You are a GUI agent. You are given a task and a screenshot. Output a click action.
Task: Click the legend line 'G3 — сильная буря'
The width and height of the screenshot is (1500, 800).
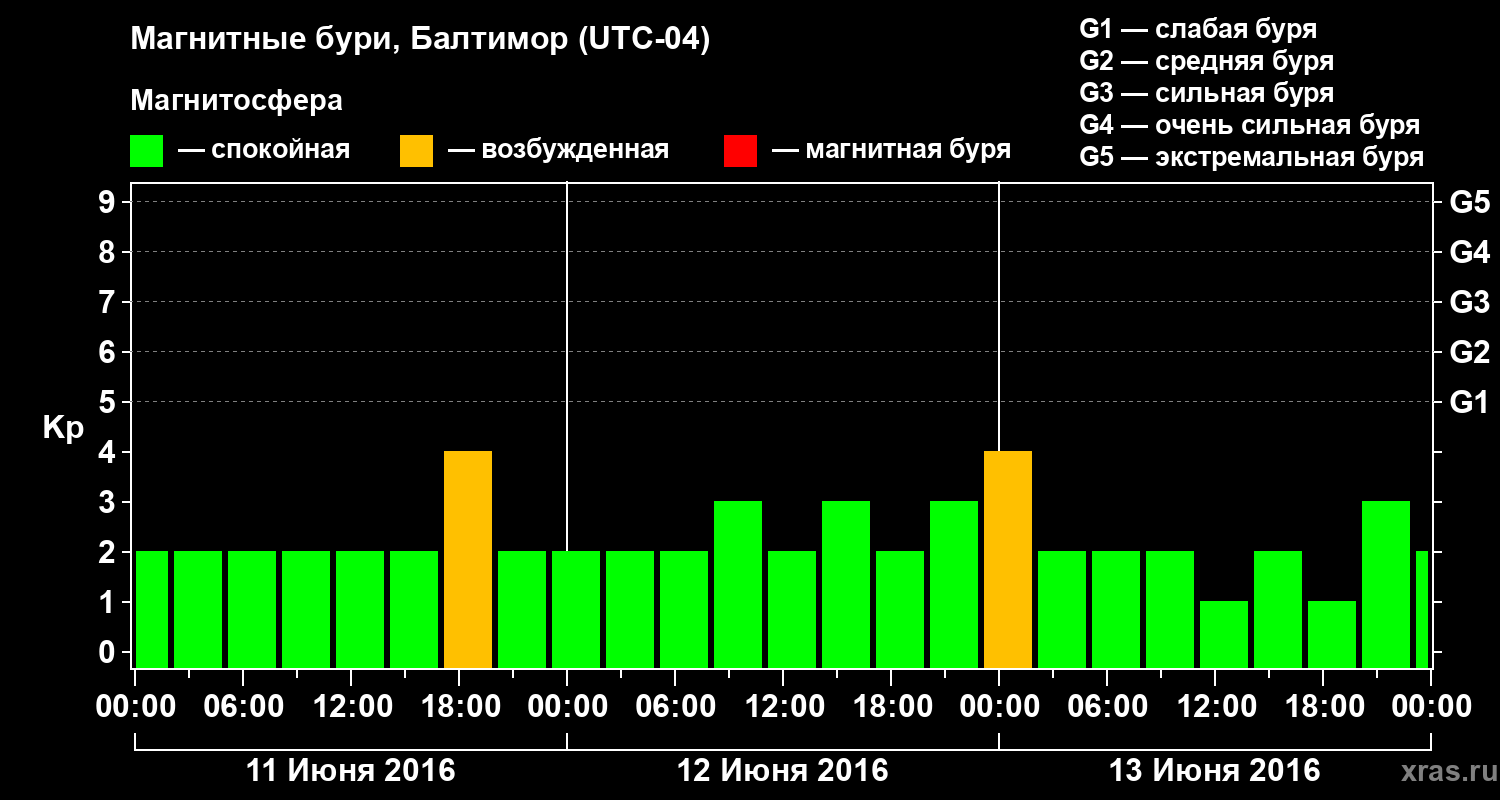click(1207, 93)
